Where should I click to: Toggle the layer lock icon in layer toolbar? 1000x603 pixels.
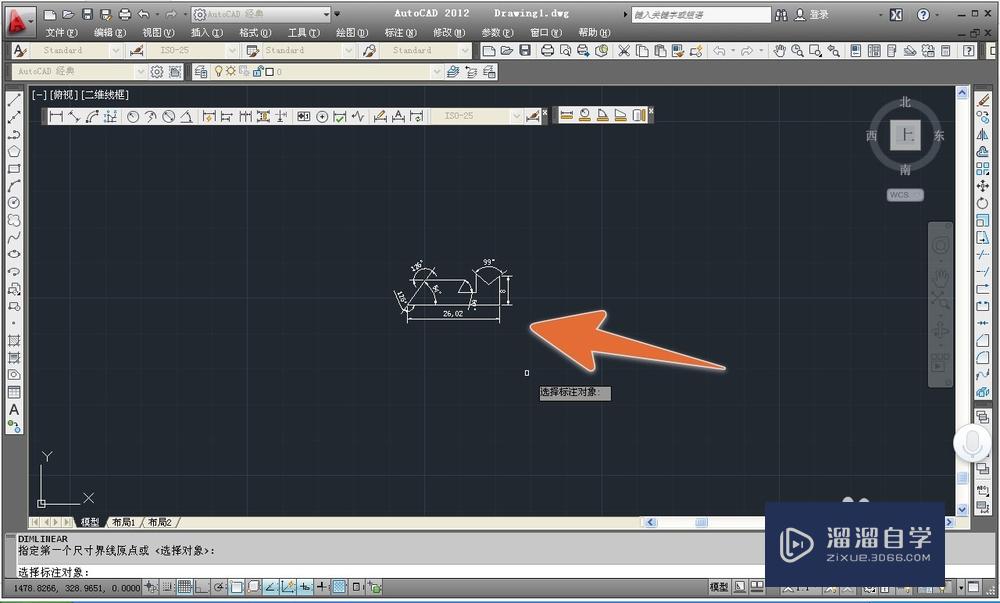(258, 71)
